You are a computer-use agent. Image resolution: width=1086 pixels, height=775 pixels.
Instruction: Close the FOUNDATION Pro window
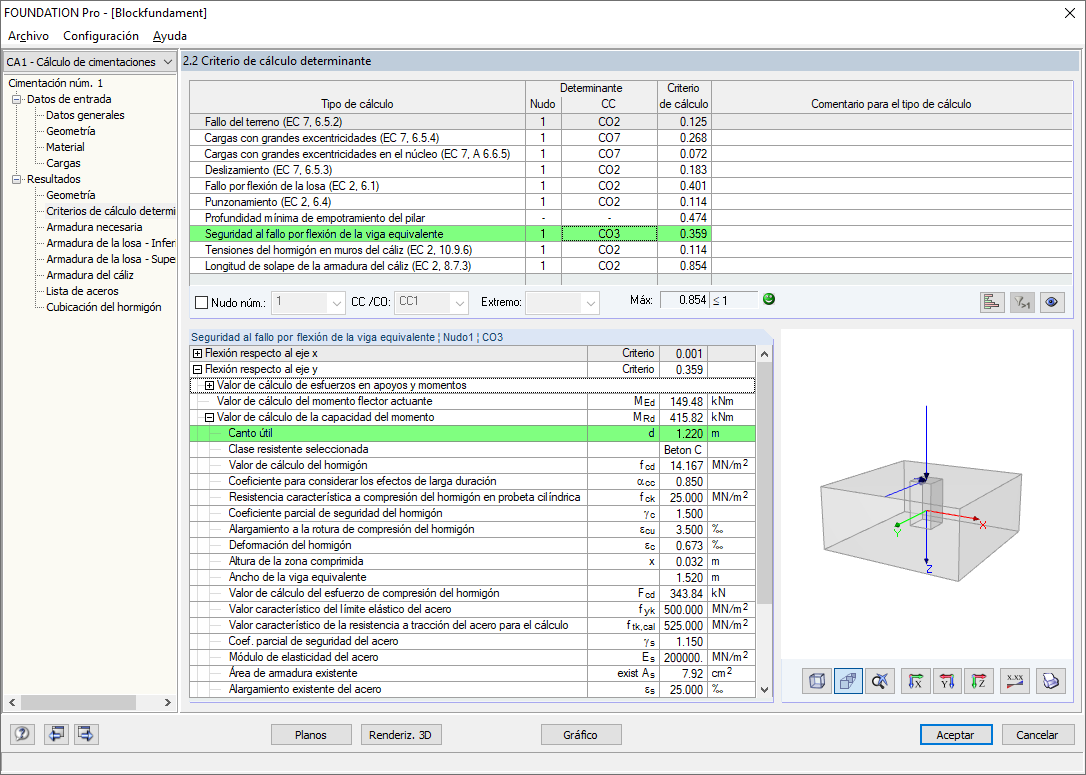(x=1069, y=12)
